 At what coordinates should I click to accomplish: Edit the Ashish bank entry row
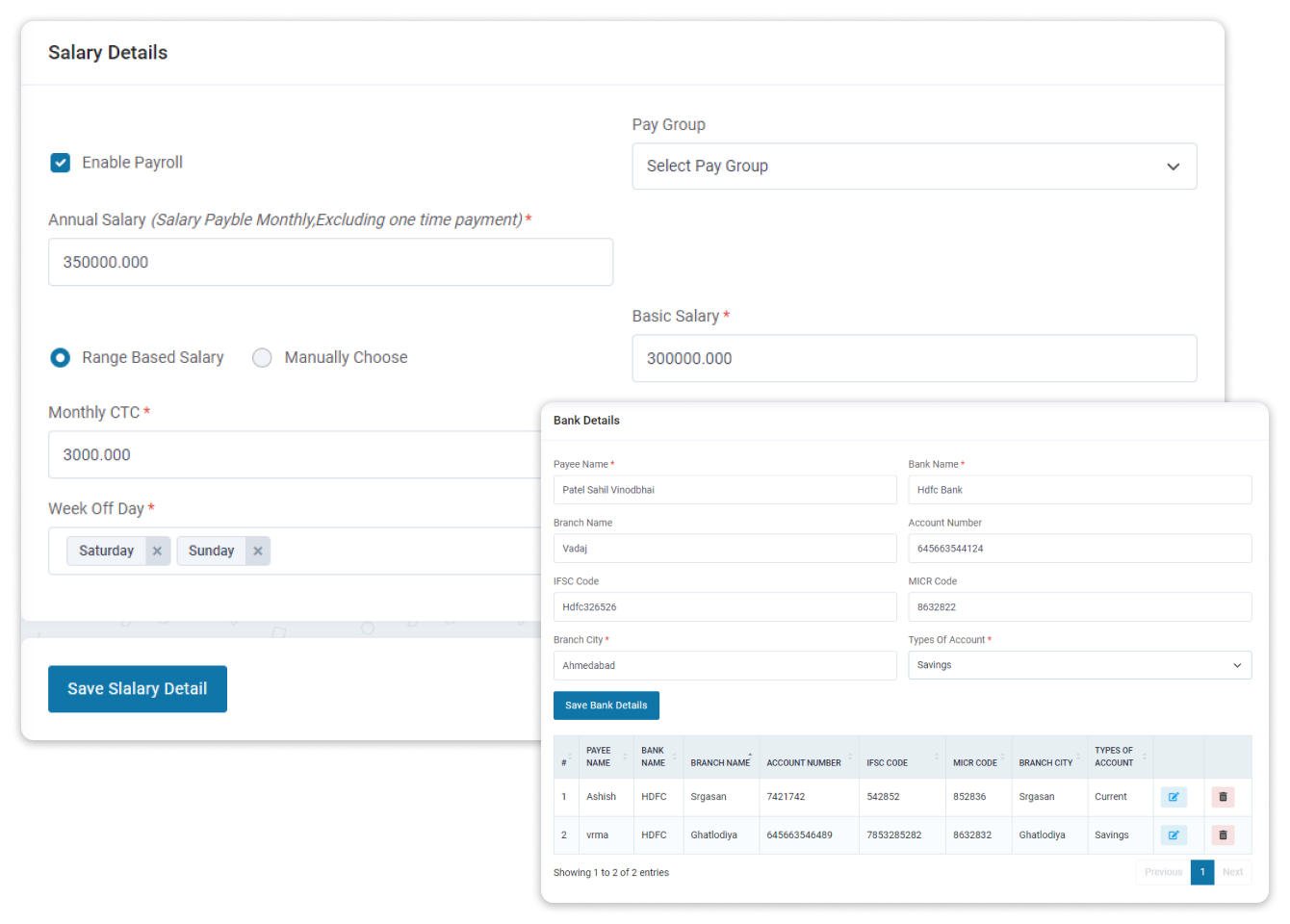[x=1173, y=797]
